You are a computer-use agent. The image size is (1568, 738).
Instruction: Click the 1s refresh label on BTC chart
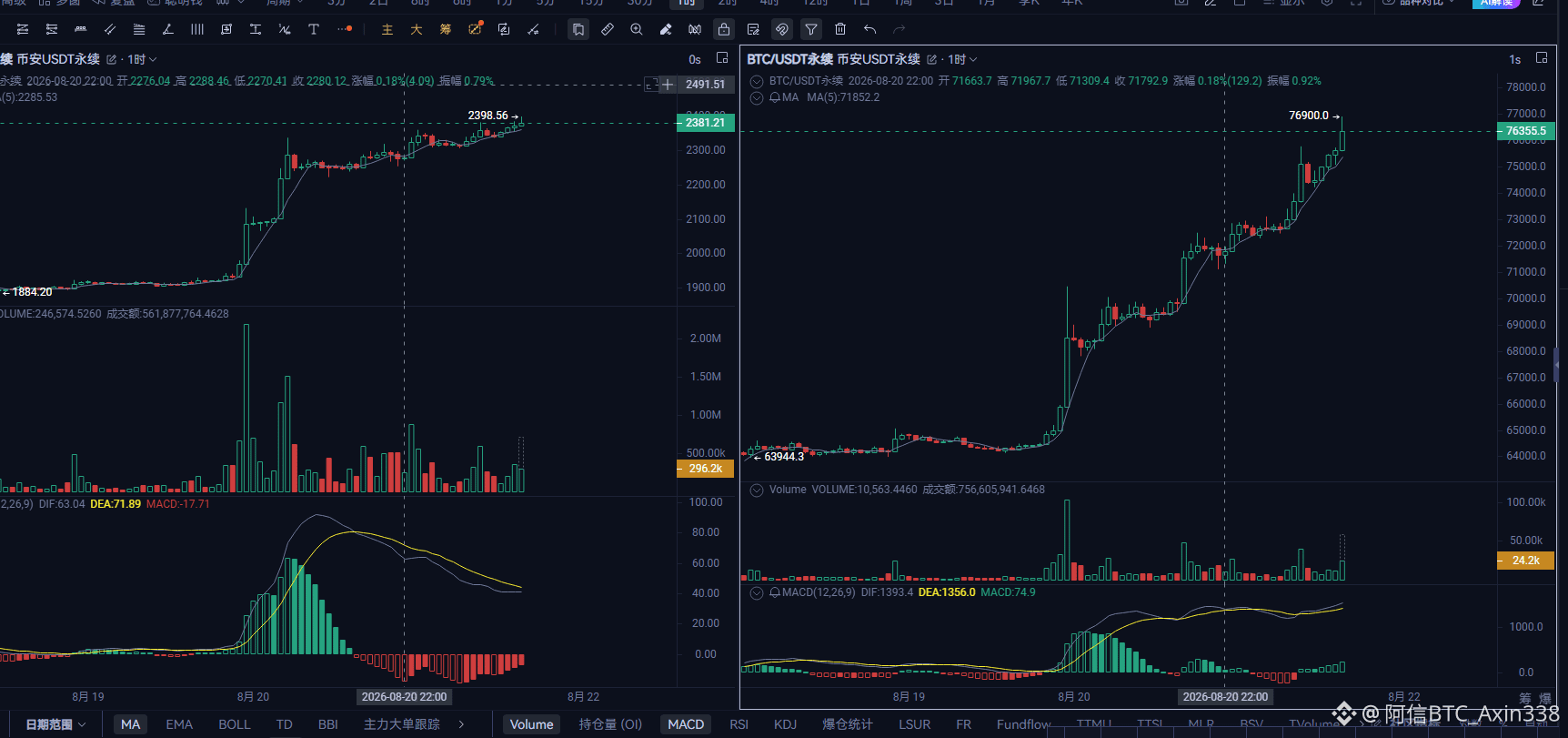(1515, 59)
